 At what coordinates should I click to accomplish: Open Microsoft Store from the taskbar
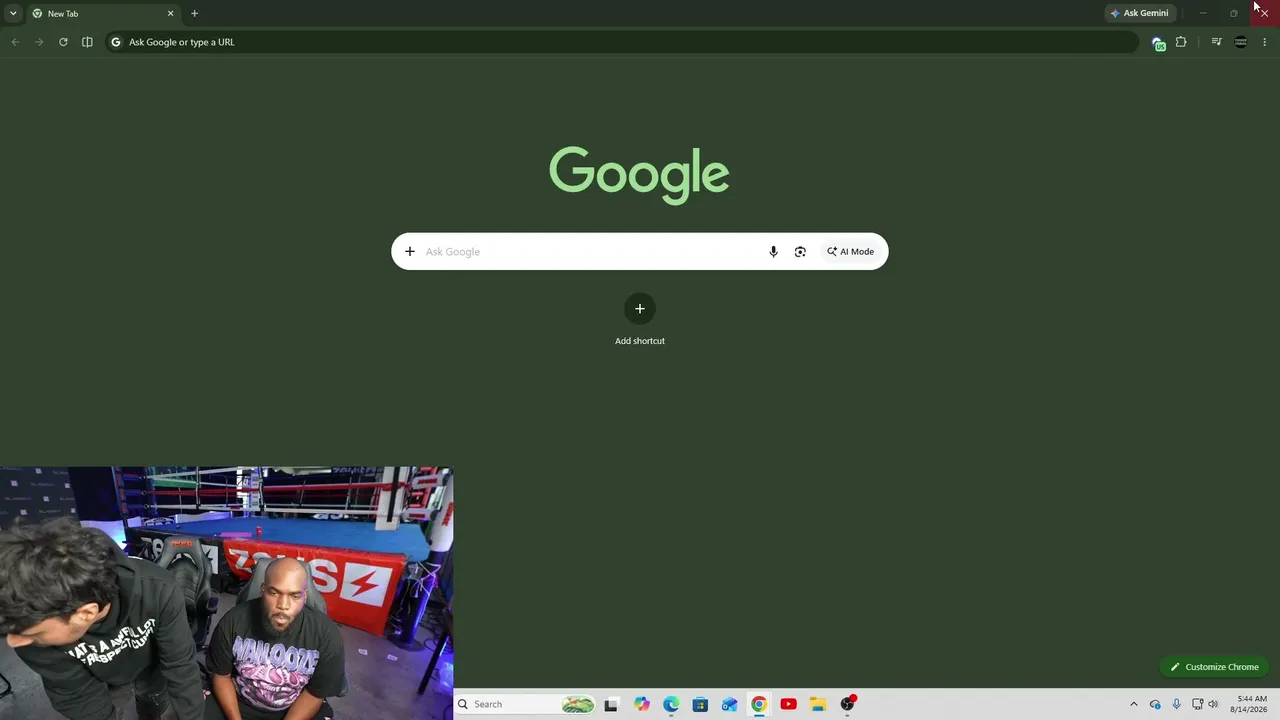(700, 704)
